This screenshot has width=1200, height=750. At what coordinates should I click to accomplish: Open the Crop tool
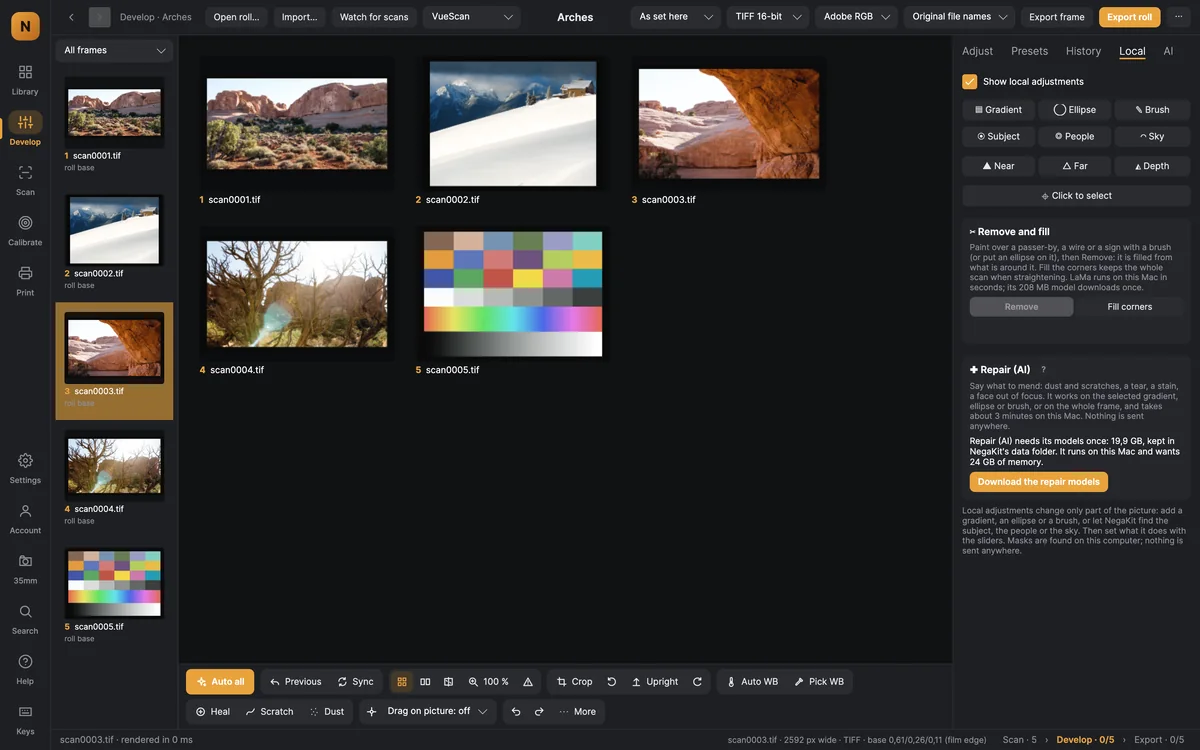pyautogui.click(x=575, y=682)
